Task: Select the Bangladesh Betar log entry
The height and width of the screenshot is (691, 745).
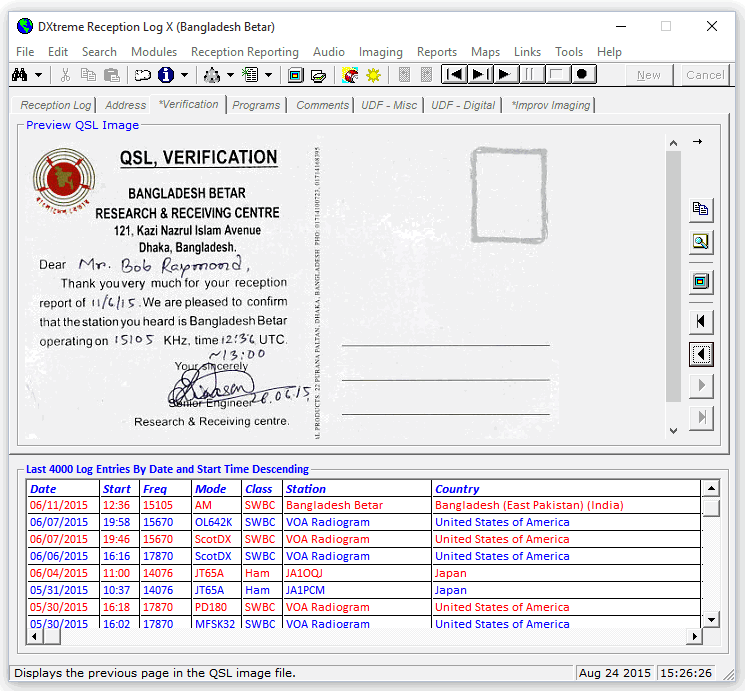Action: point(363,505)
